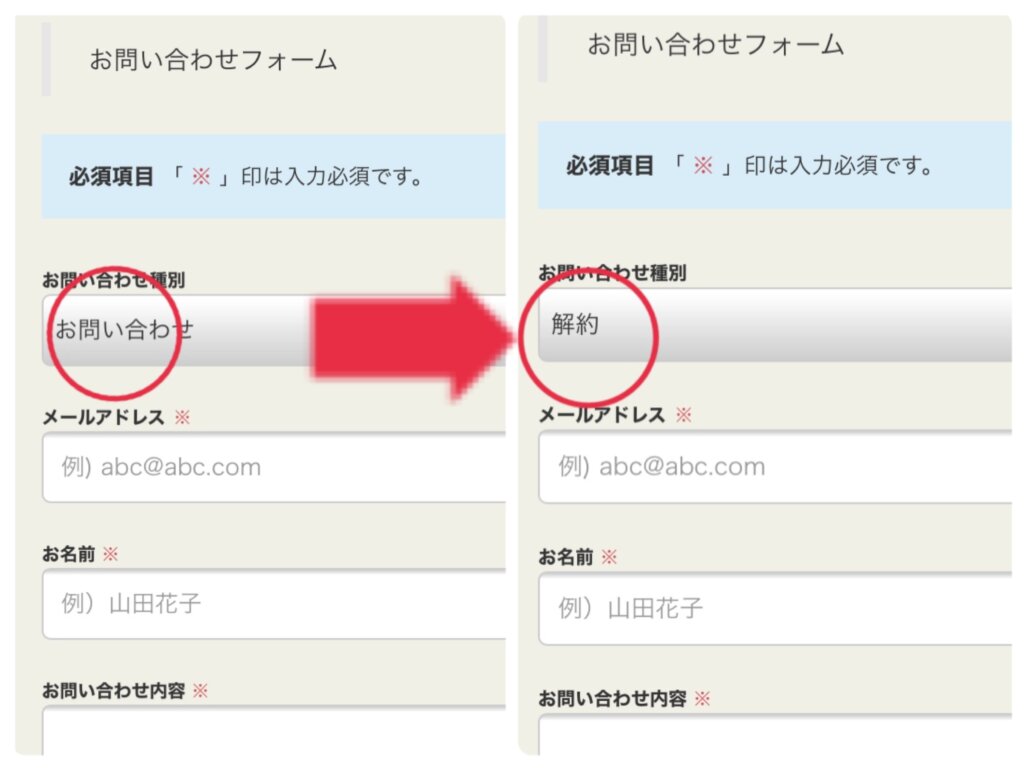1024x768 pixels.
Task: Click the big red arrow between forms
Action: coord(413,338)
